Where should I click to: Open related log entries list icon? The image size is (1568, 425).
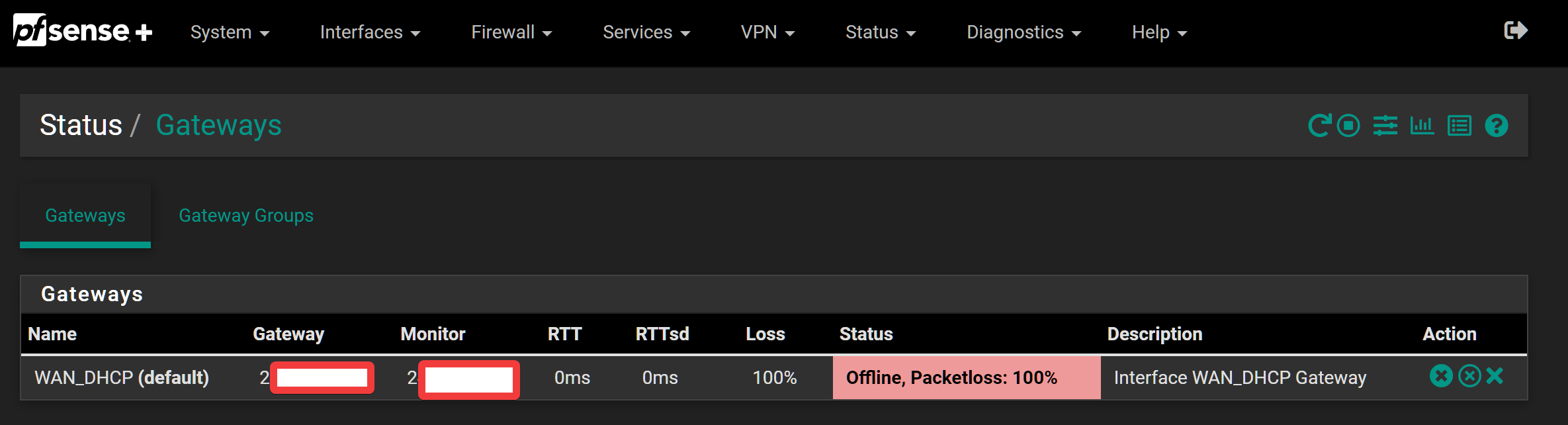(x=1459, y=125)
